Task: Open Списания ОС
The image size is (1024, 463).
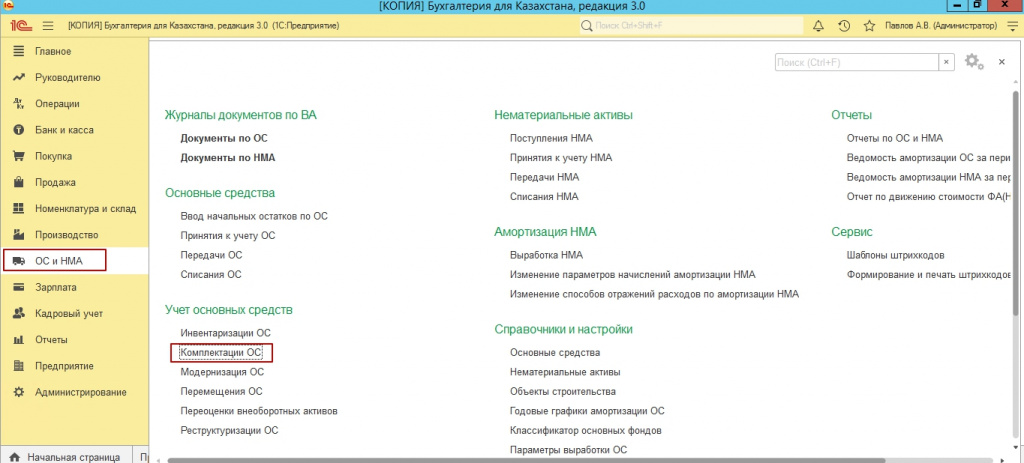Action: point(211,274)
